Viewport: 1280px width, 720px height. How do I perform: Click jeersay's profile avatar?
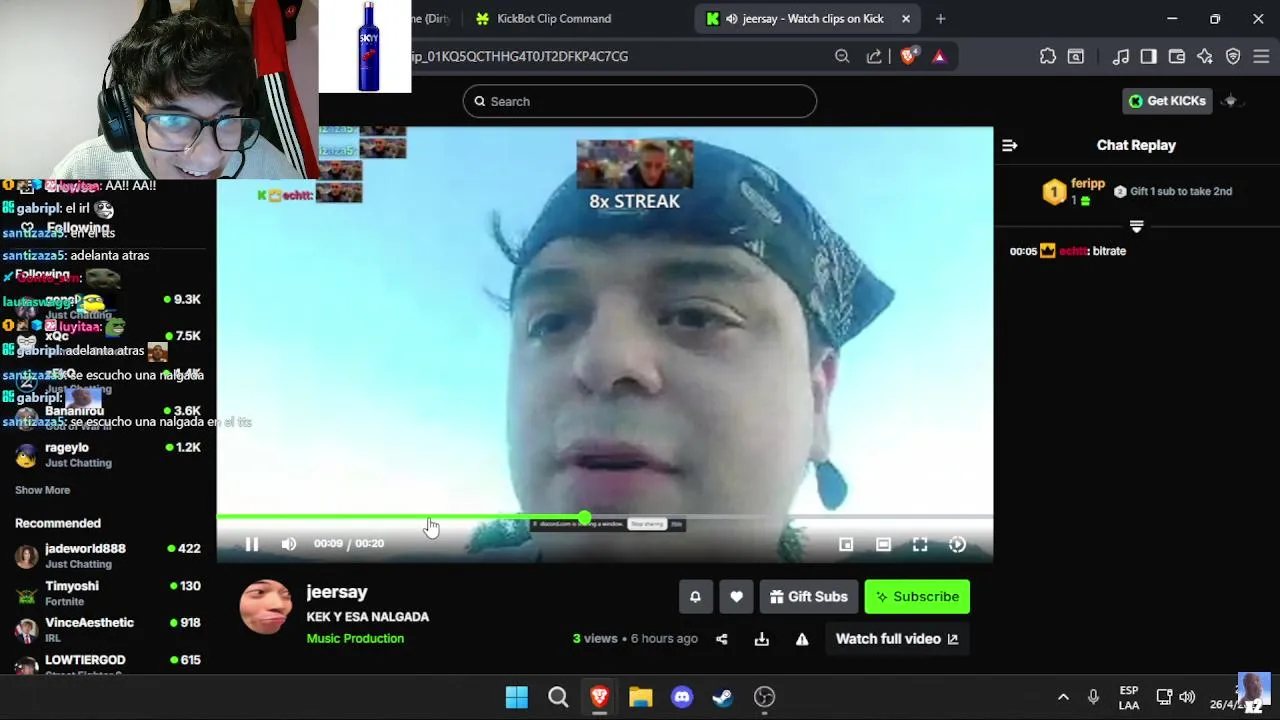(265, 607)
